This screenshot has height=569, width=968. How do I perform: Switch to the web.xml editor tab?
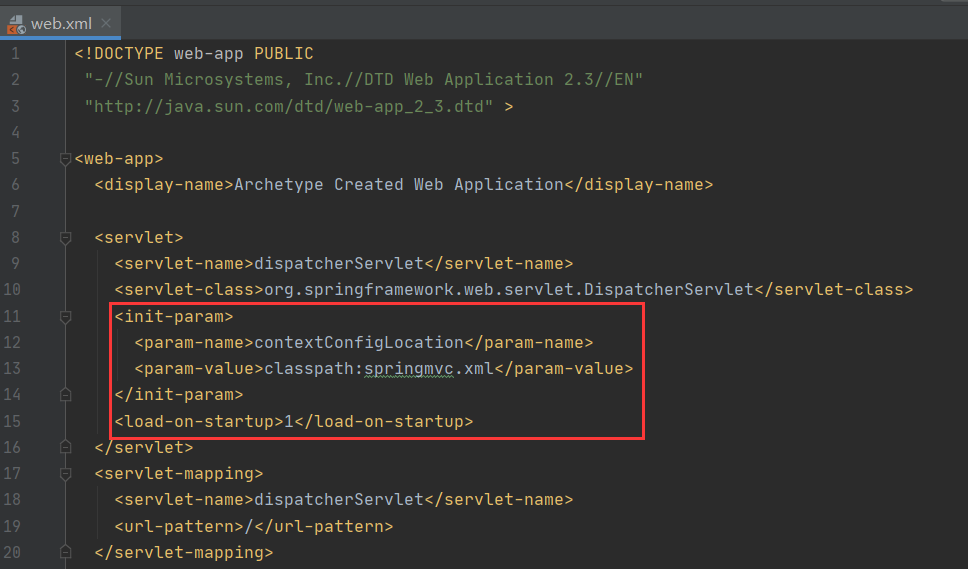tap(60, 23)
